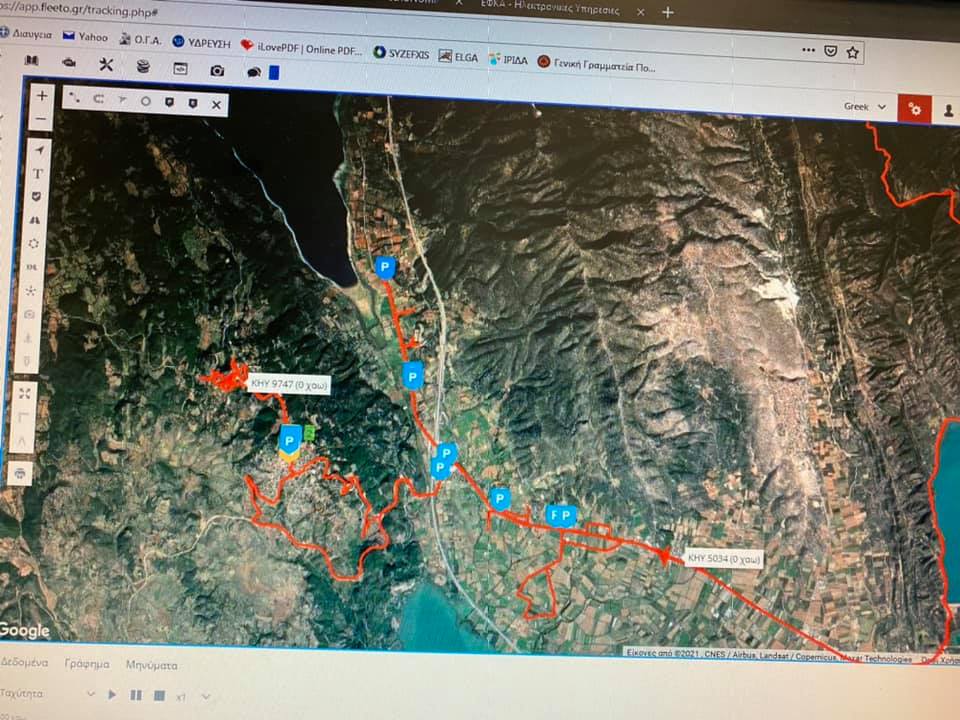Pause the route playback
960x720 pixels.
[x=135, y=695]
